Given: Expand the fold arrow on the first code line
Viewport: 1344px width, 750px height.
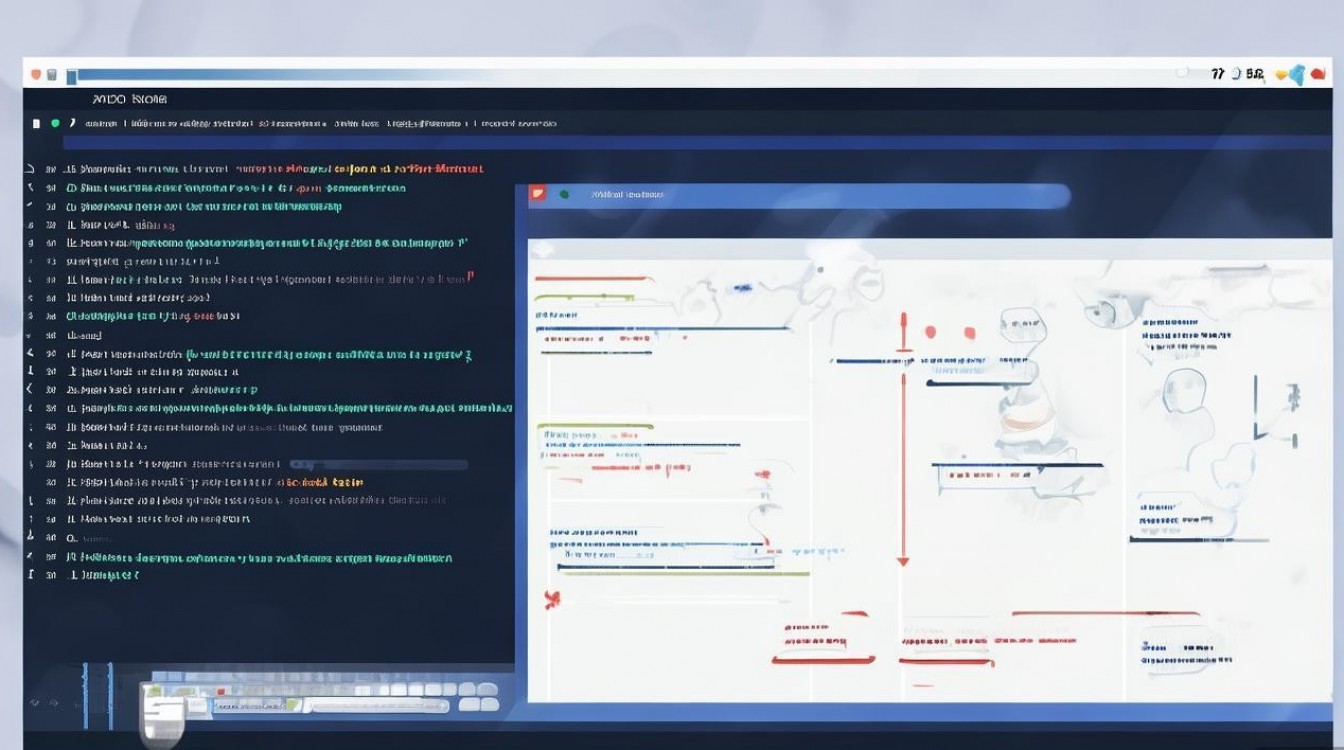Looking at the screenshot, I should pos(30,169).
